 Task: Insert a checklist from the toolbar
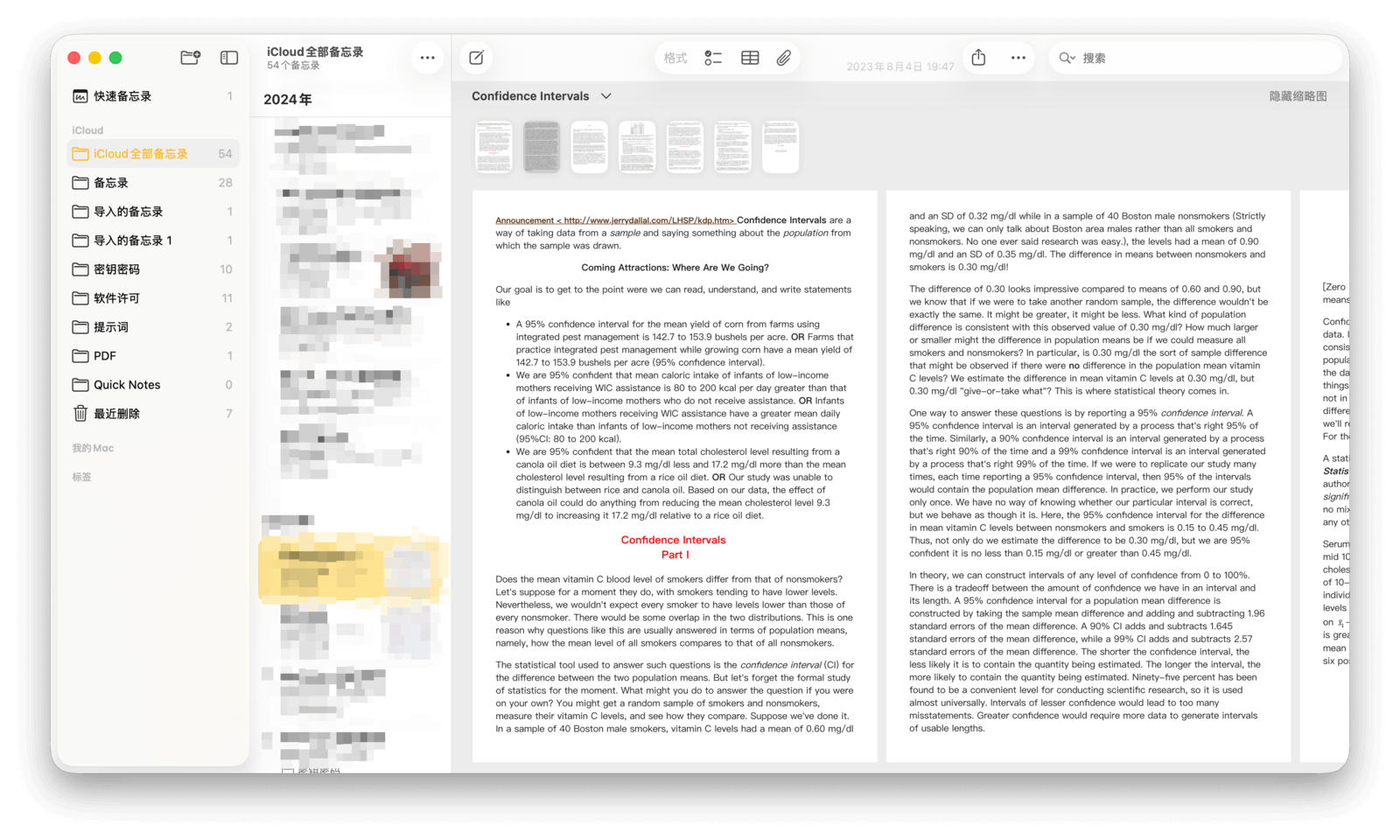(x=713, y=58)
